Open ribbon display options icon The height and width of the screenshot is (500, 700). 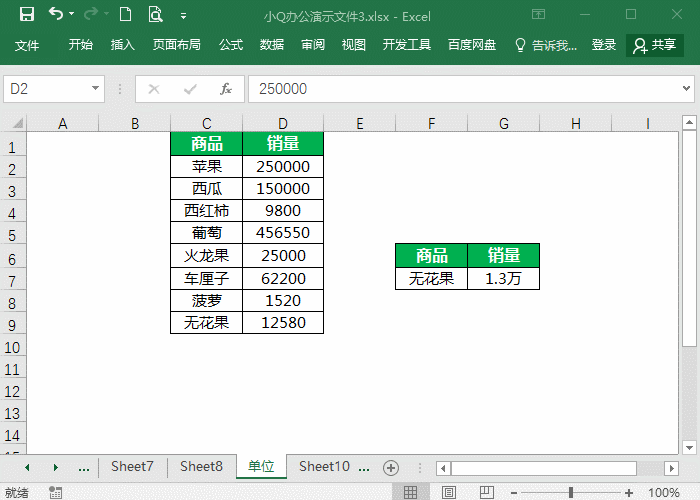[x=538, y=14]
